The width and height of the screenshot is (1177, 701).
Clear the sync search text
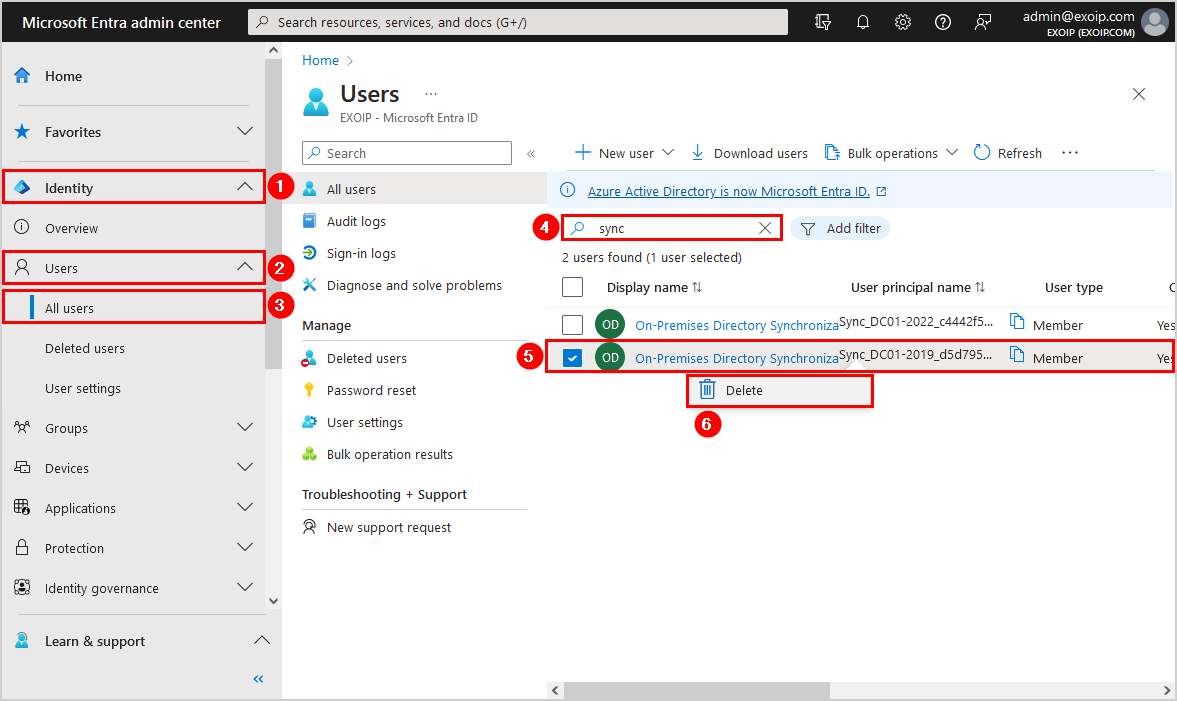click(x=765, y=228)
